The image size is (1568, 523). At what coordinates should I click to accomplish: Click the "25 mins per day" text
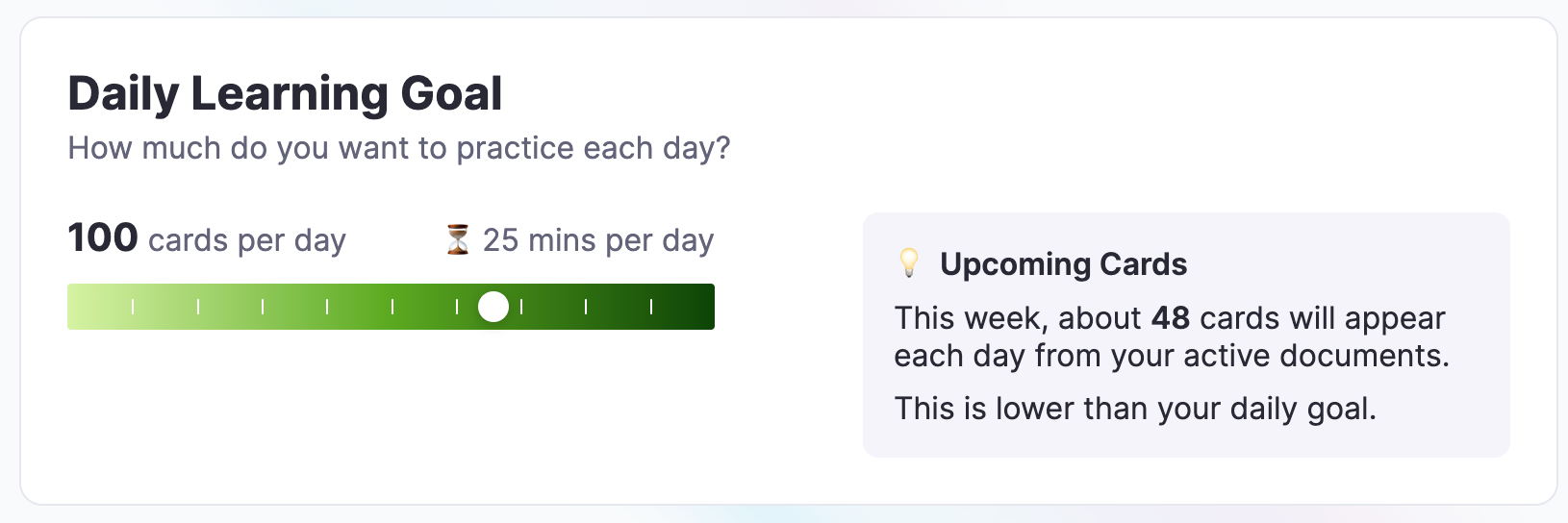[x=597, y=239]
